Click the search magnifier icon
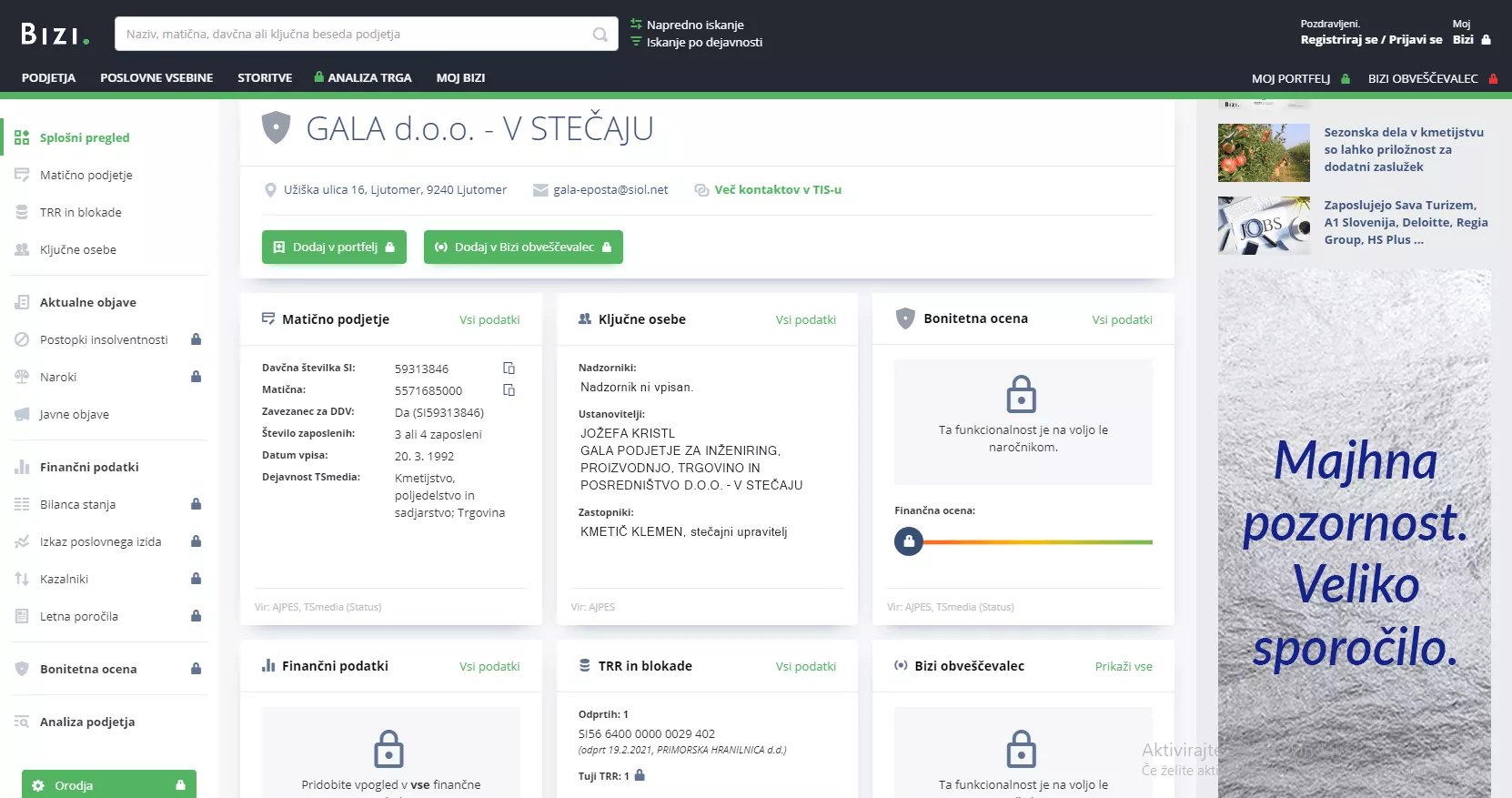1512x798 pixels. [x=600, y=35]
